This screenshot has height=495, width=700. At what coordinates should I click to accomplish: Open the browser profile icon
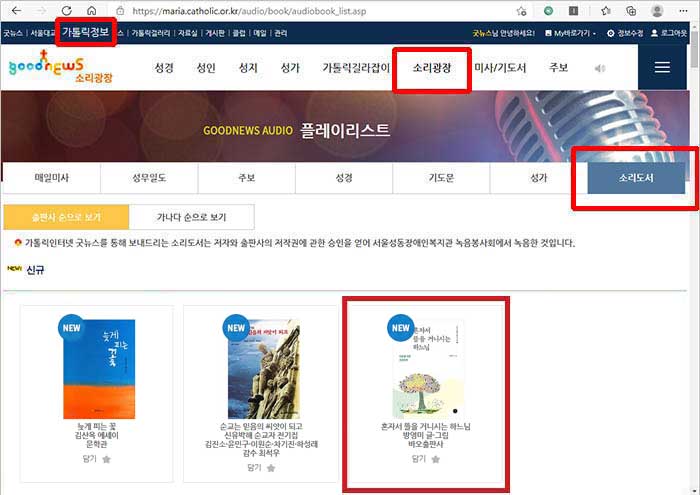coord(656,10)
